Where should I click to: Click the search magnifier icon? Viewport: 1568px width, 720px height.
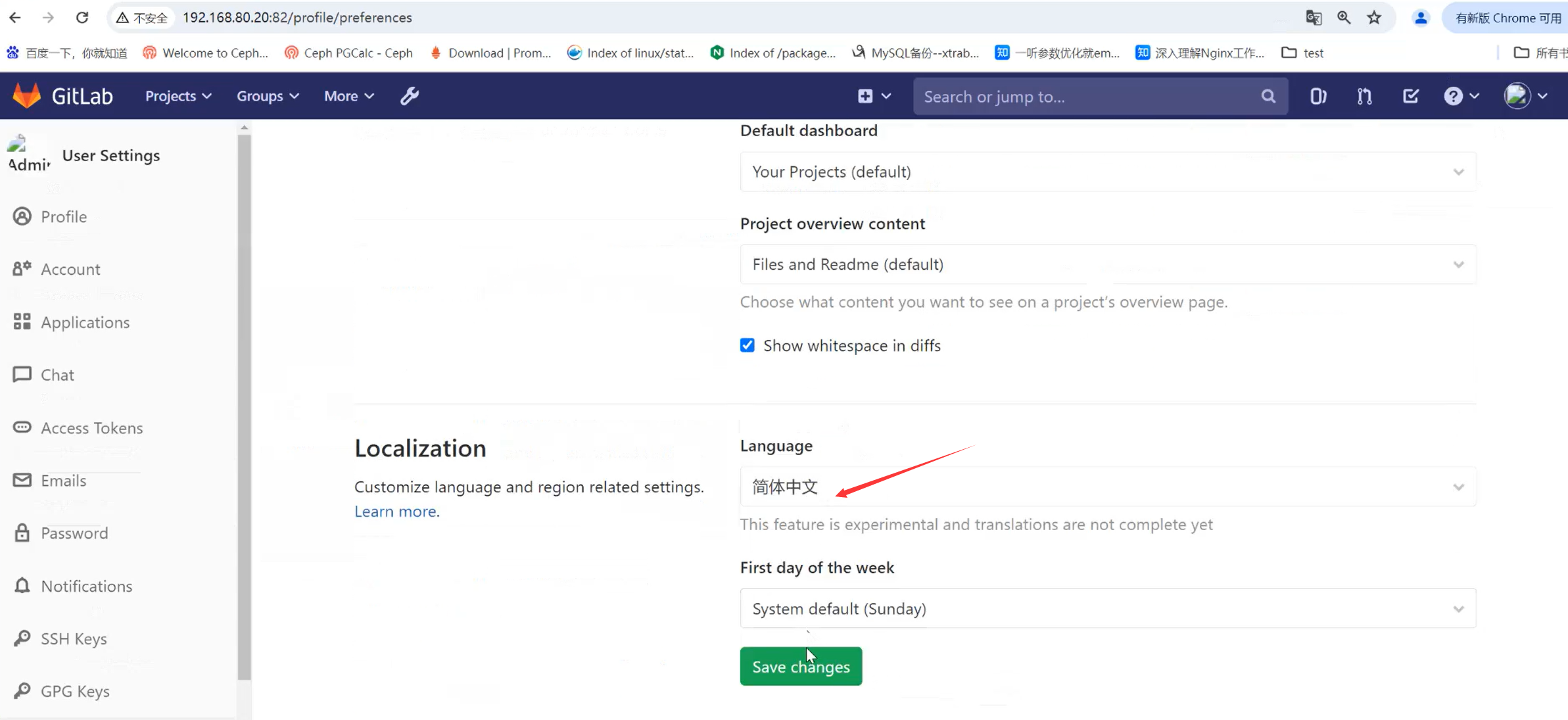click(1268, 97)
